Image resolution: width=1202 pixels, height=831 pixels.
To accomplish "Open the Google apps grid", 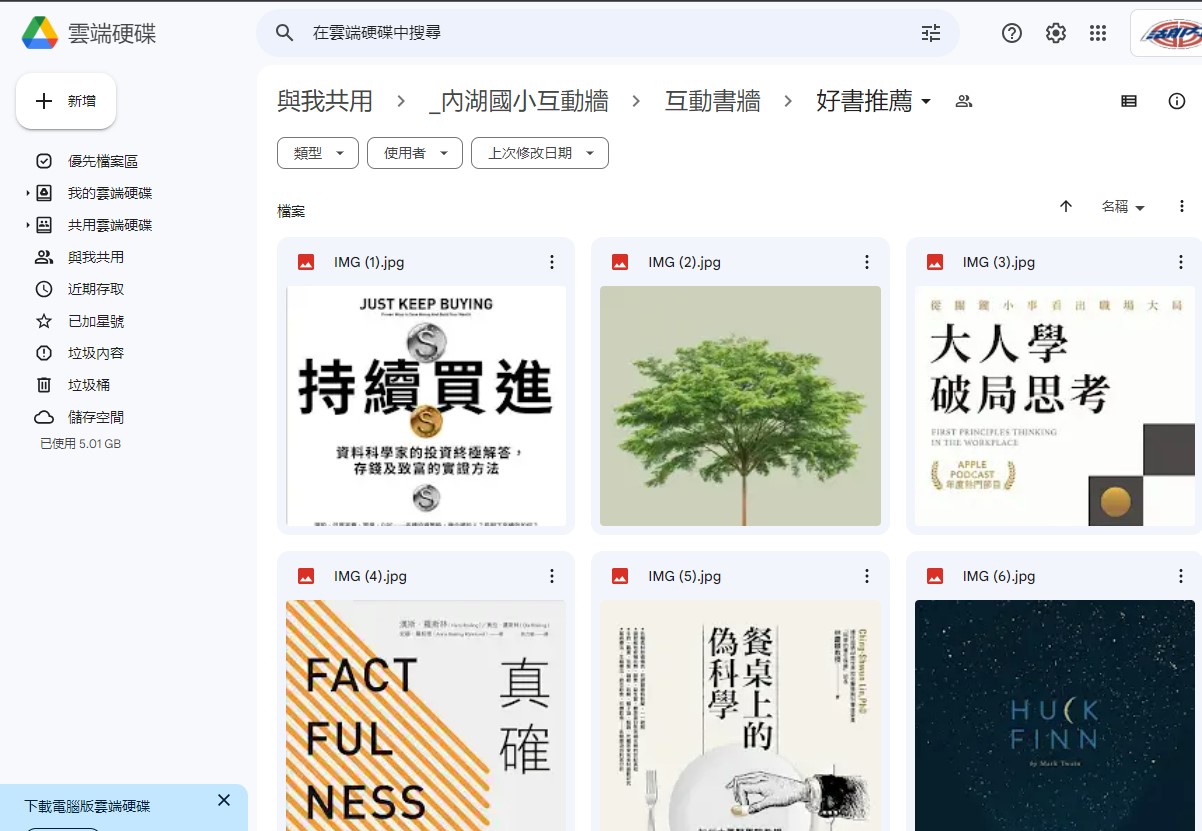I will coord(1098,33).
